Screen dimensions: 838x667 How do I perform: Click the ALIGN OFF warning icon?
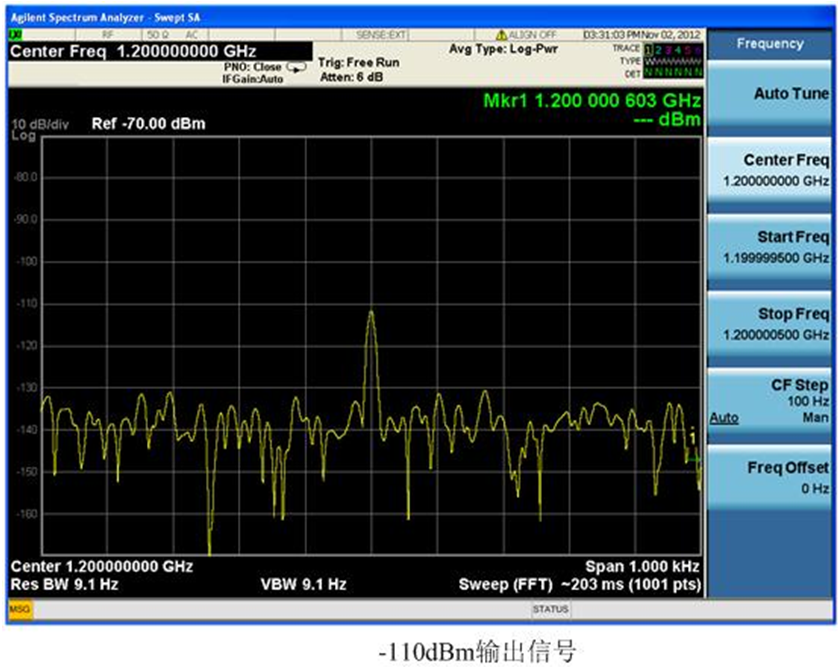pyautogui.click(x=501, y=35)
